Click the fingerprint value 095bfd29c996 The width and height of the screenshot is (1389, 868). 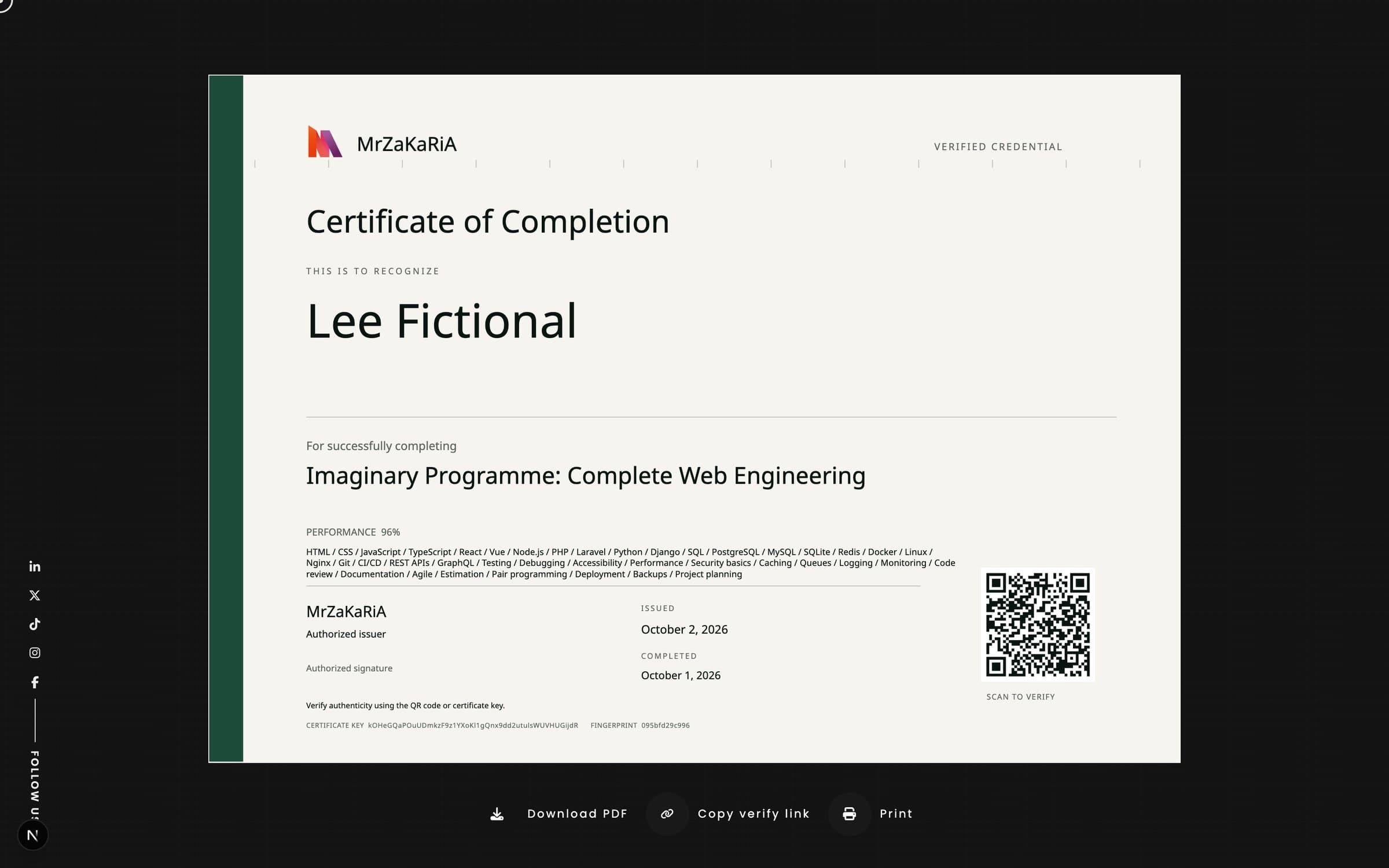click(665, 725)
